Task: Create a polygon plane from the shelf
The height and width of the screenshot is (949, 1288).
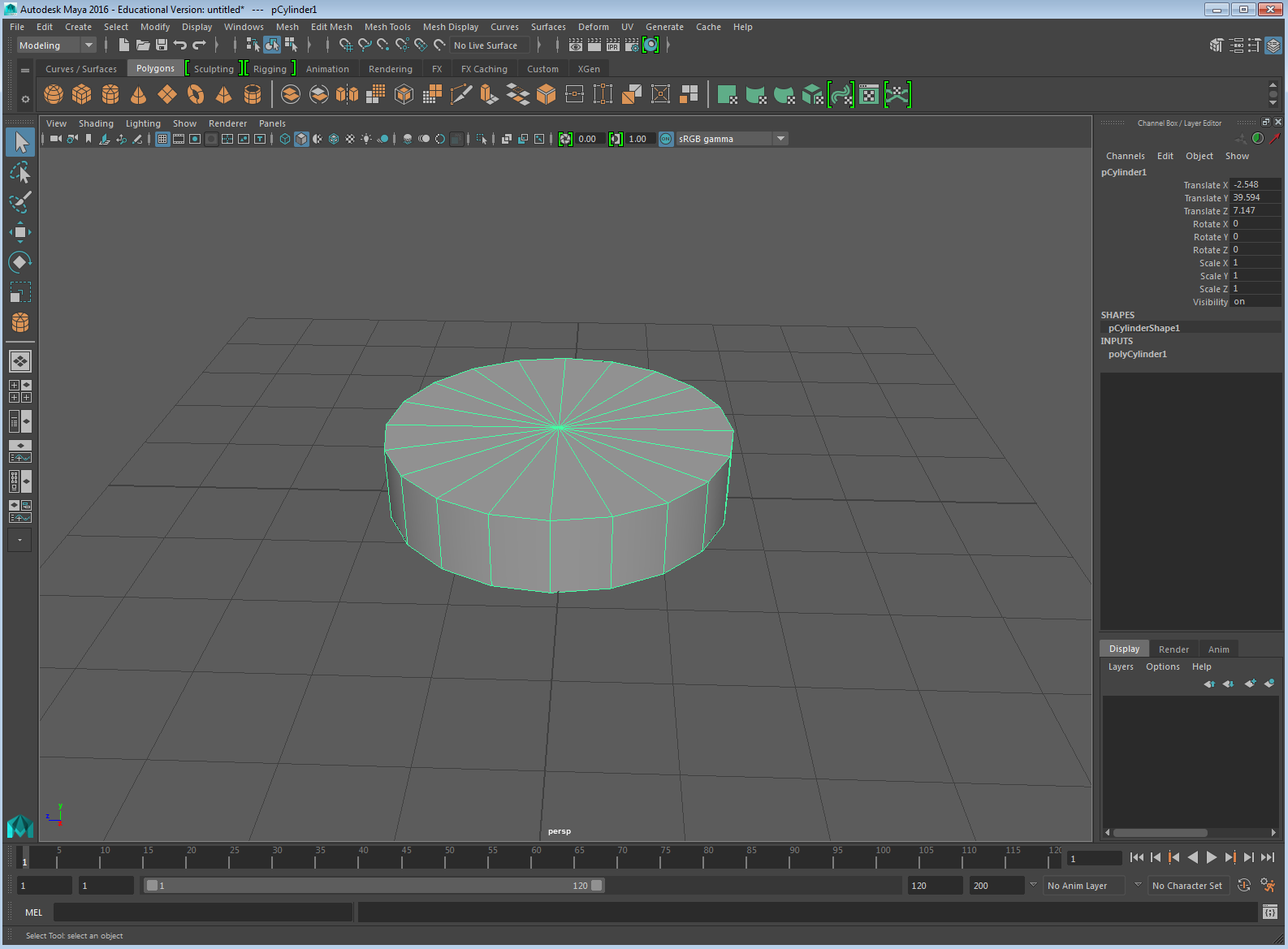Action: 167,95
